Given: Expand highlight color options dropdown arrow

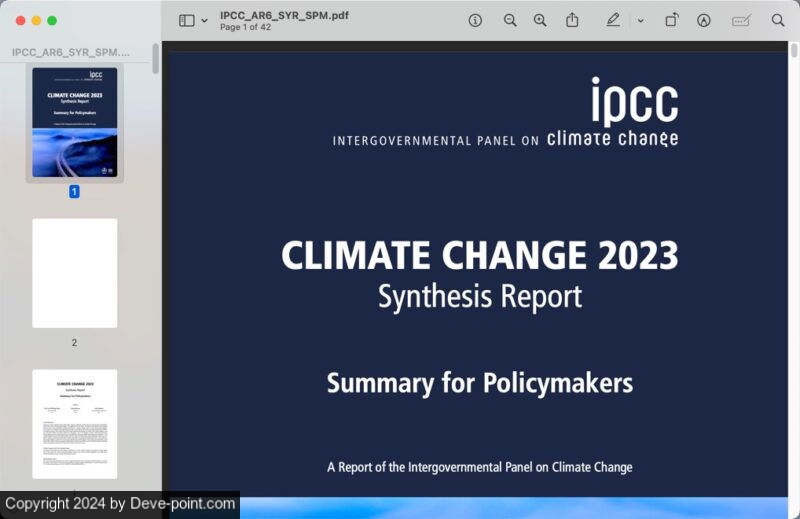Looking at the screenshot, I should [640, 20].
